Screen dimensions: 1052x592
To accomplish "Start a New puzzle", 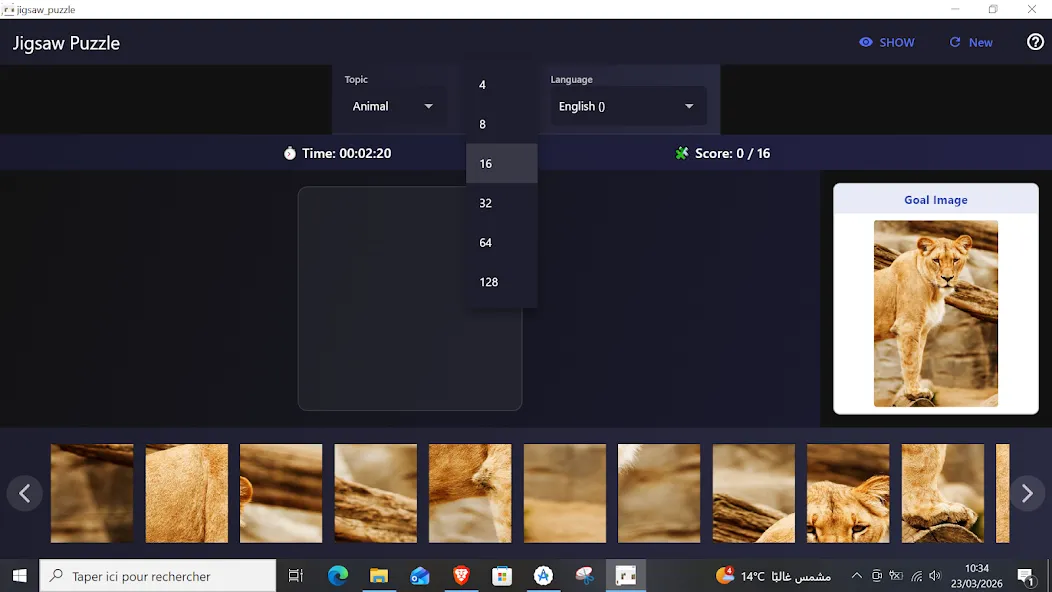I will click(x=971, y=42).
